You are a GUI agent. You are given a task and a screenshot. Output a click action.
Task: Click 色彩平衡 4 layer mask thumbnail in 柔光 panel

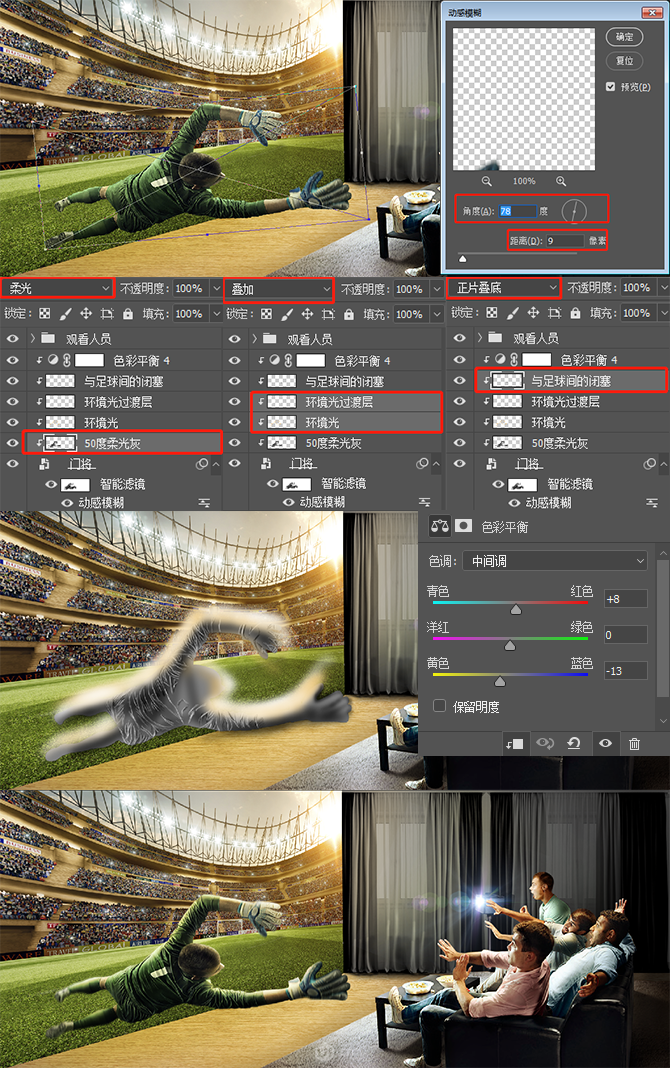[89, 360]
